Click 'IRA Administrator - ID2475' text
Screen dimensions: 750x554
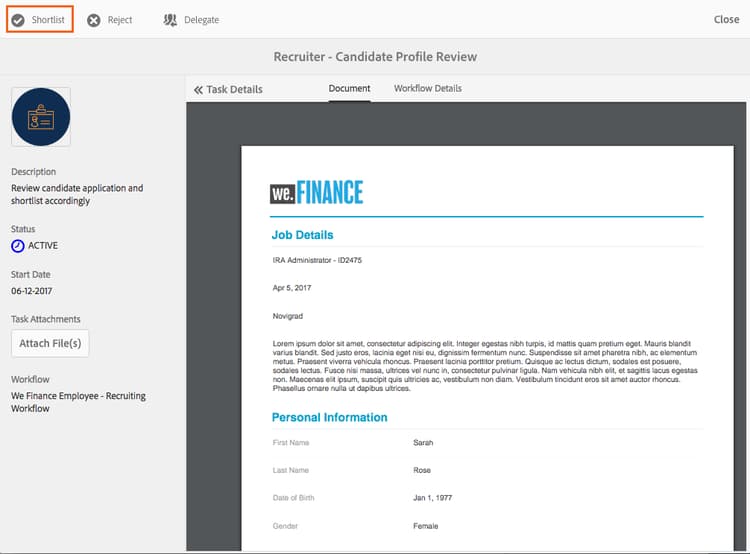click(x=317, y=260)
